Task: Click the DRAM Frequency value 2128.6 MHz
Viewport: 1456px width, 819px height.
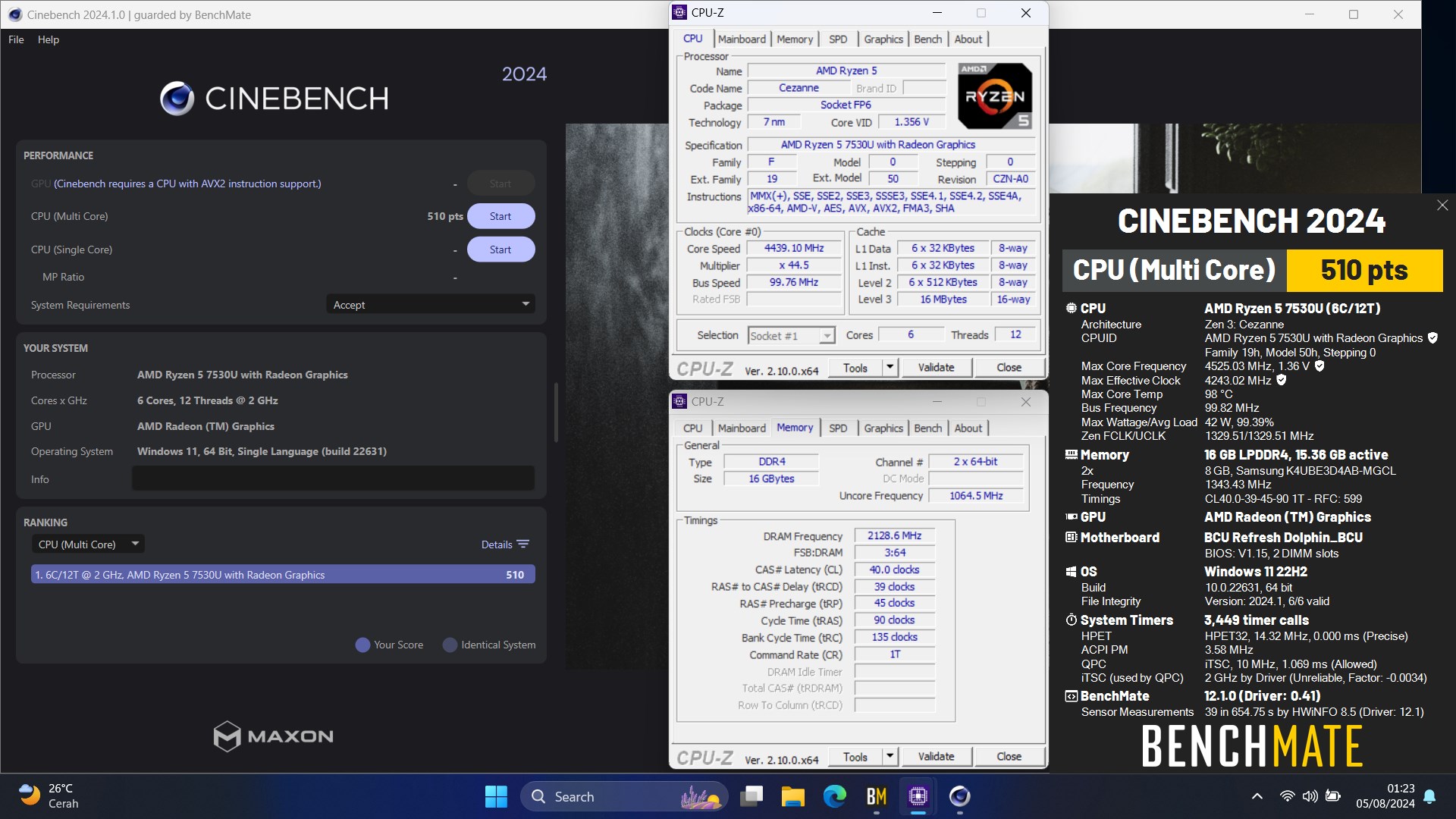Action: tap(894, 535)
